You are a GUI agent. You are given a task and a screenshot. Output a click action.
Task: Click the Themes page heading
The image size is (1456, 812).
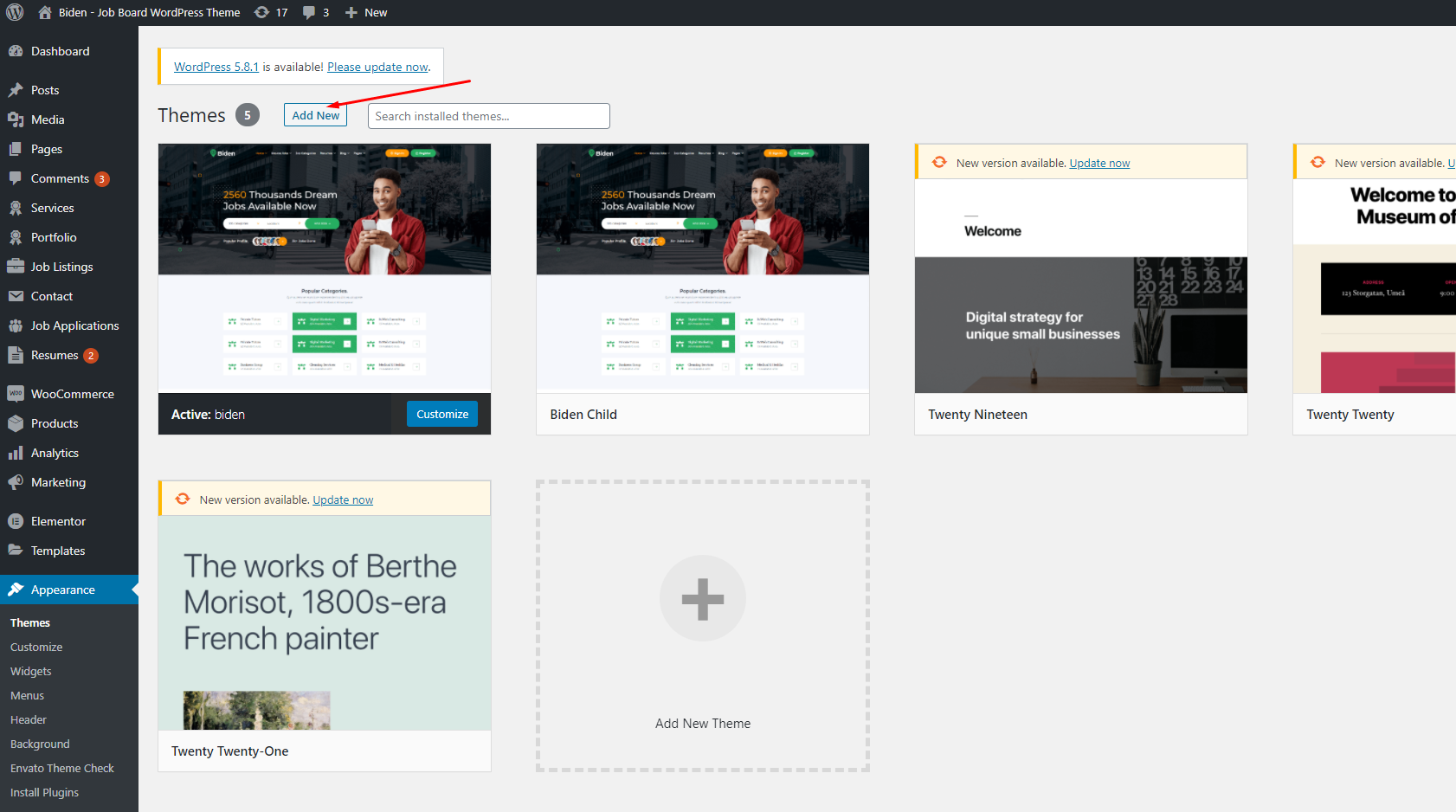coord(191,115)
